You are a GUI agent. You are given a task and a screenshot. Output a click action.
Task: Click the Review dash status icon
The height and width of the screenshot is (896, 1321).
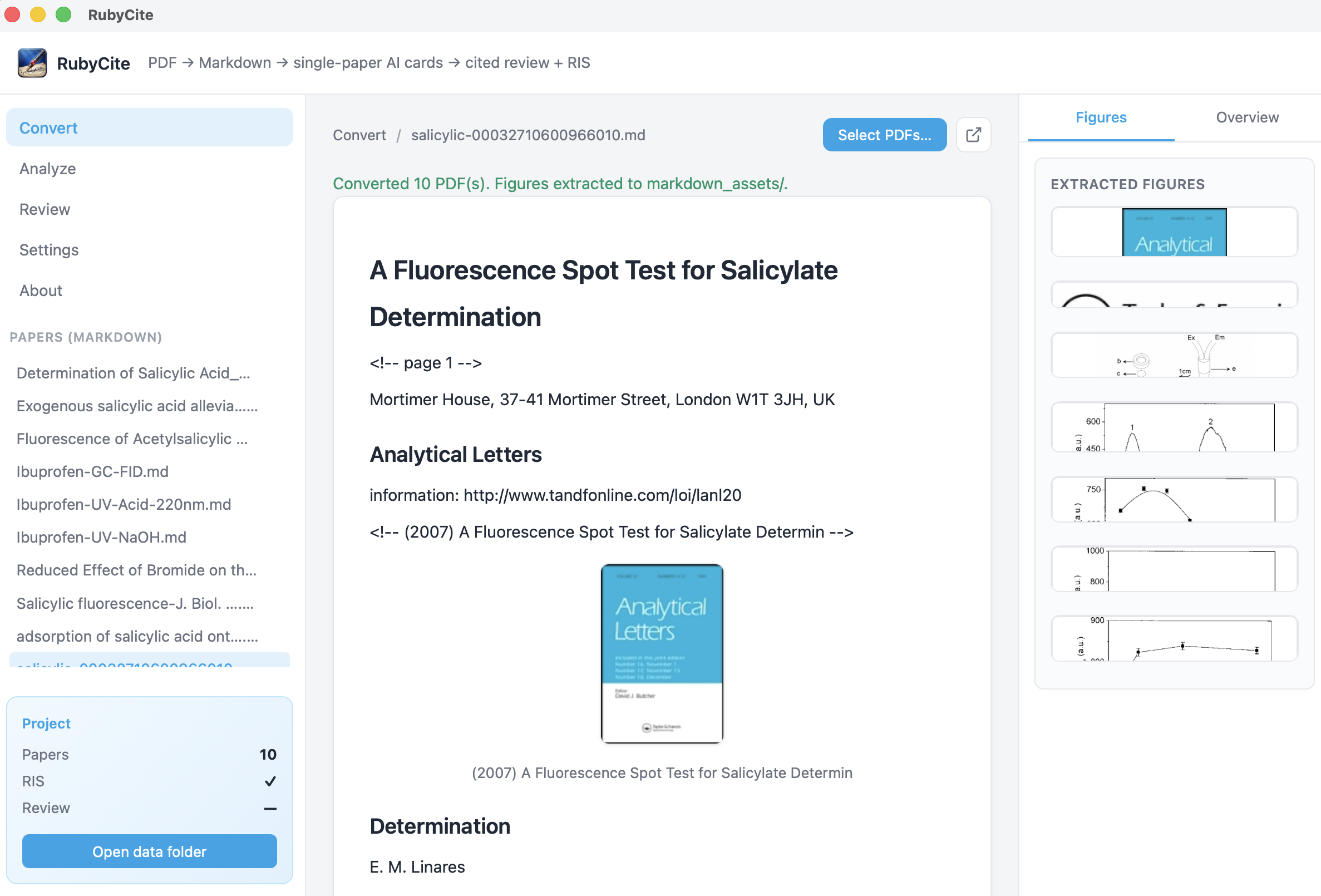pos(270,808)
